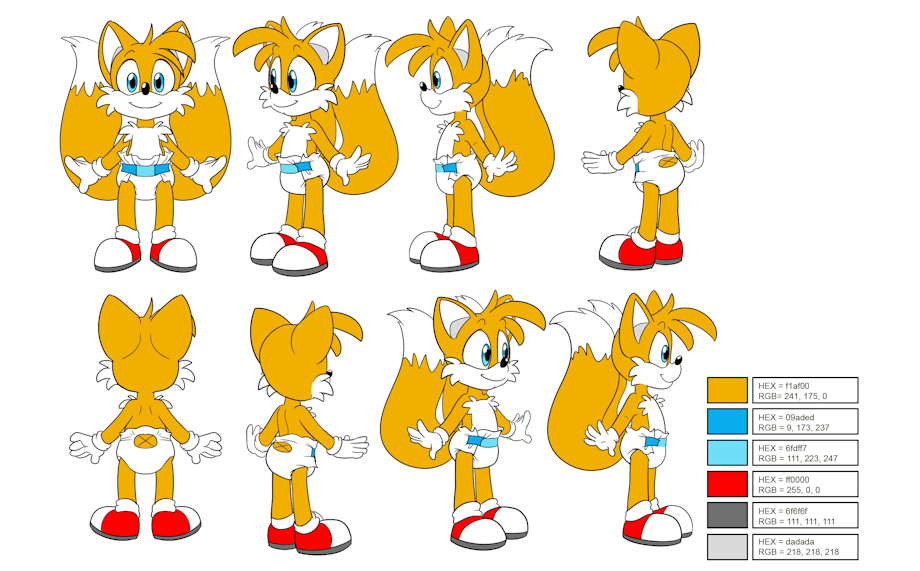
Task: Click the text "HEX = ff0000"
Action: 783,480
